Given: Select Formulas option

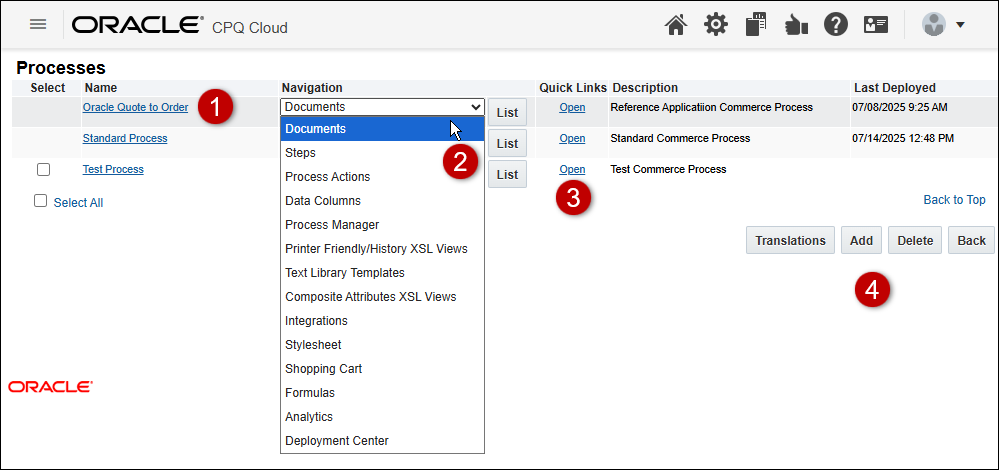Looking at the screenshot, I should point(382,392).
